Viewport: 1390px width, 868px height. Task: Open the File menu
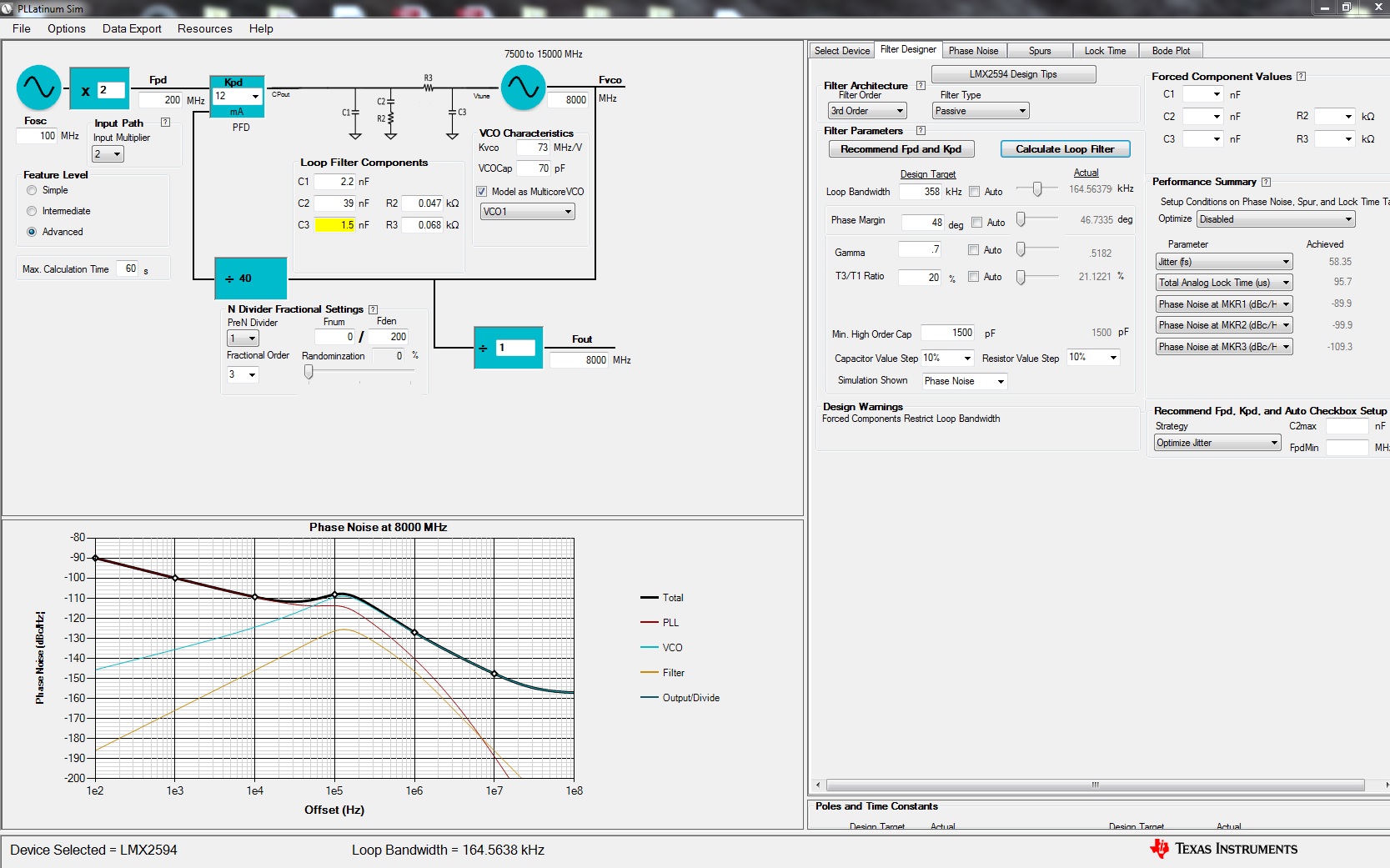(x=22, y=28)
